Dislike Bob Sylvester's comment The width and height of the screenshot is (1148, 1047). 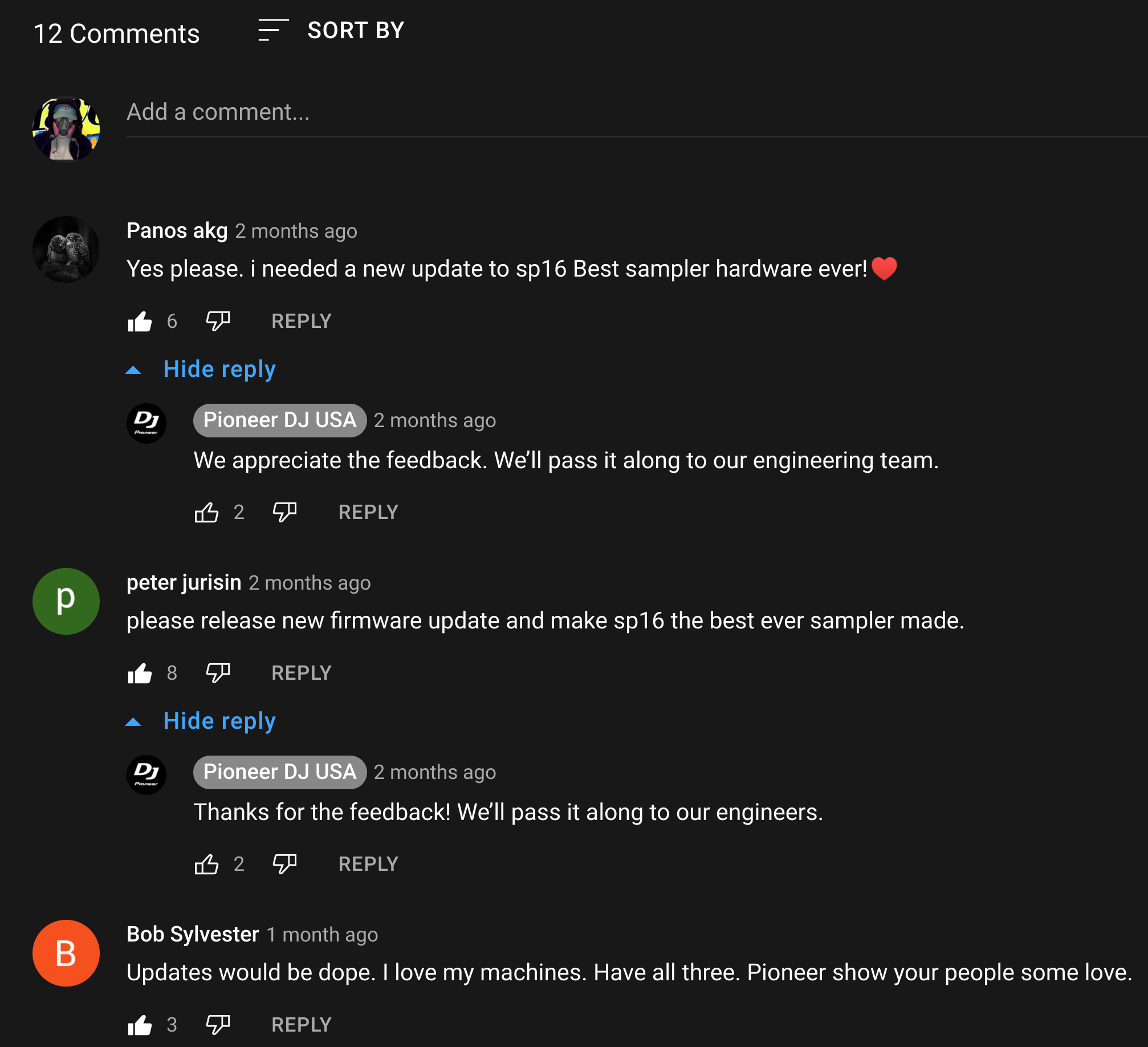coord(218,1025)
